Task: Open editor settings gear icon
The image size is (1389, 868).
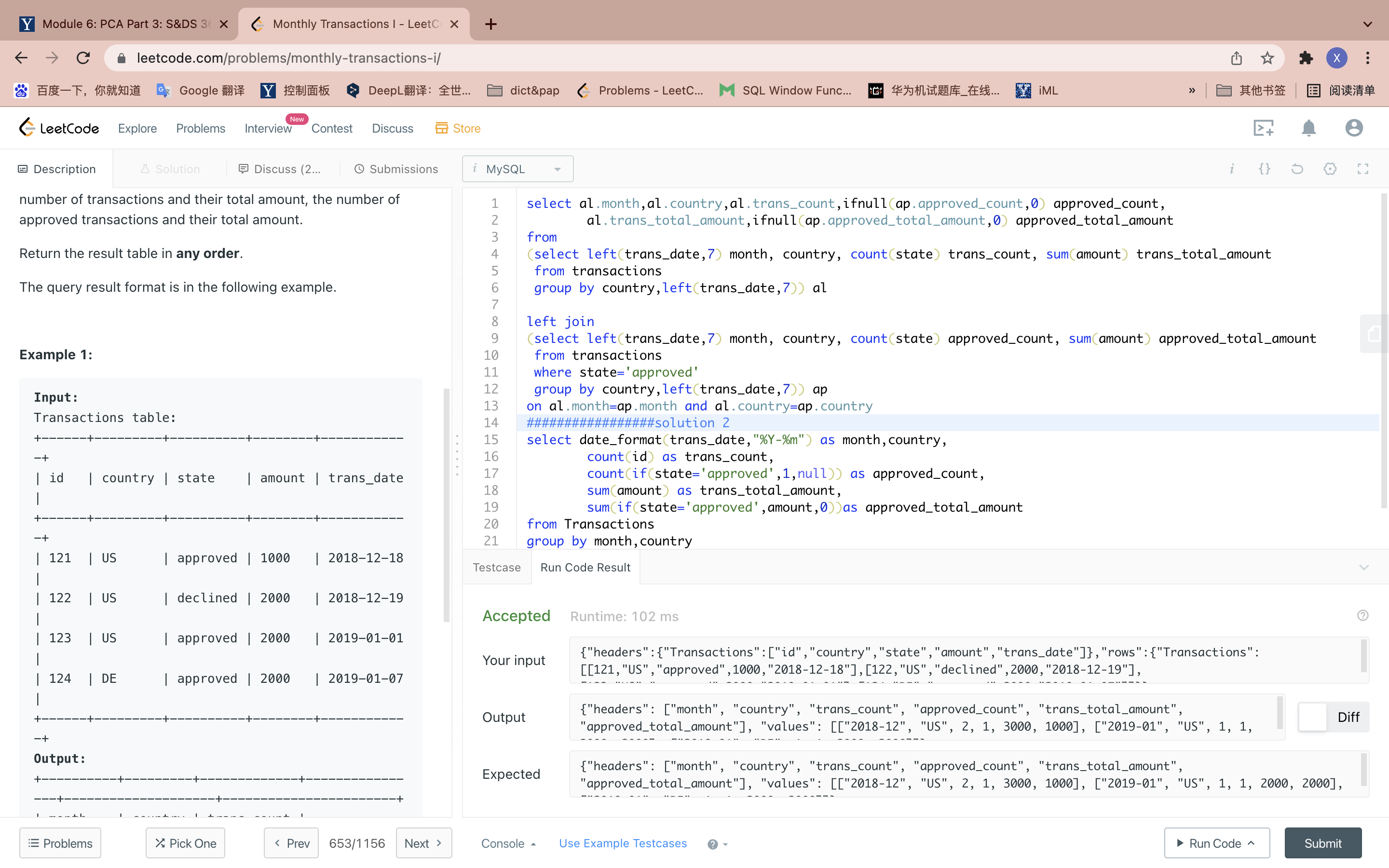Action: click(x=1330, y=169)
